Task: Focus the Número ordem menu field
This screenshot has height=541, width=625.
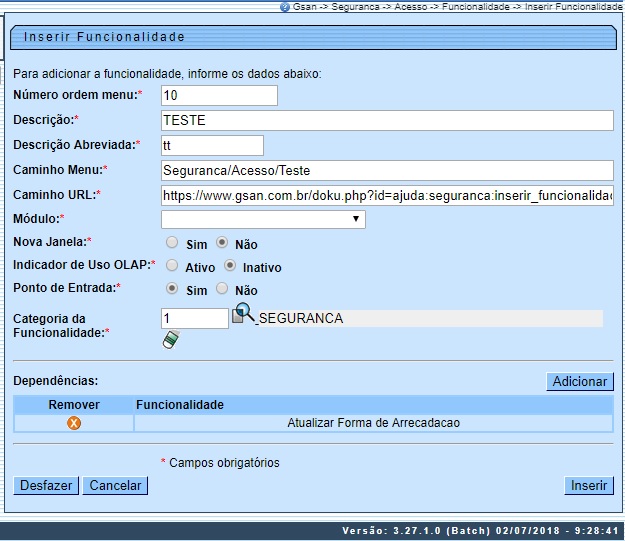Action: point(218,95)
